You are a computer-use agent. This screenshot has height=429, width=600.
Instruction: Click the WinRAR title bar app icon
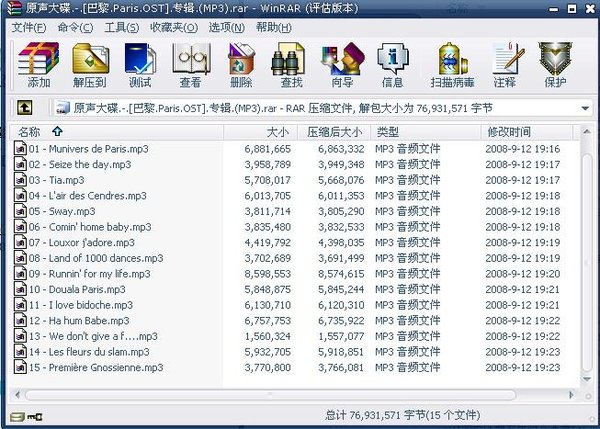[14, 8]
